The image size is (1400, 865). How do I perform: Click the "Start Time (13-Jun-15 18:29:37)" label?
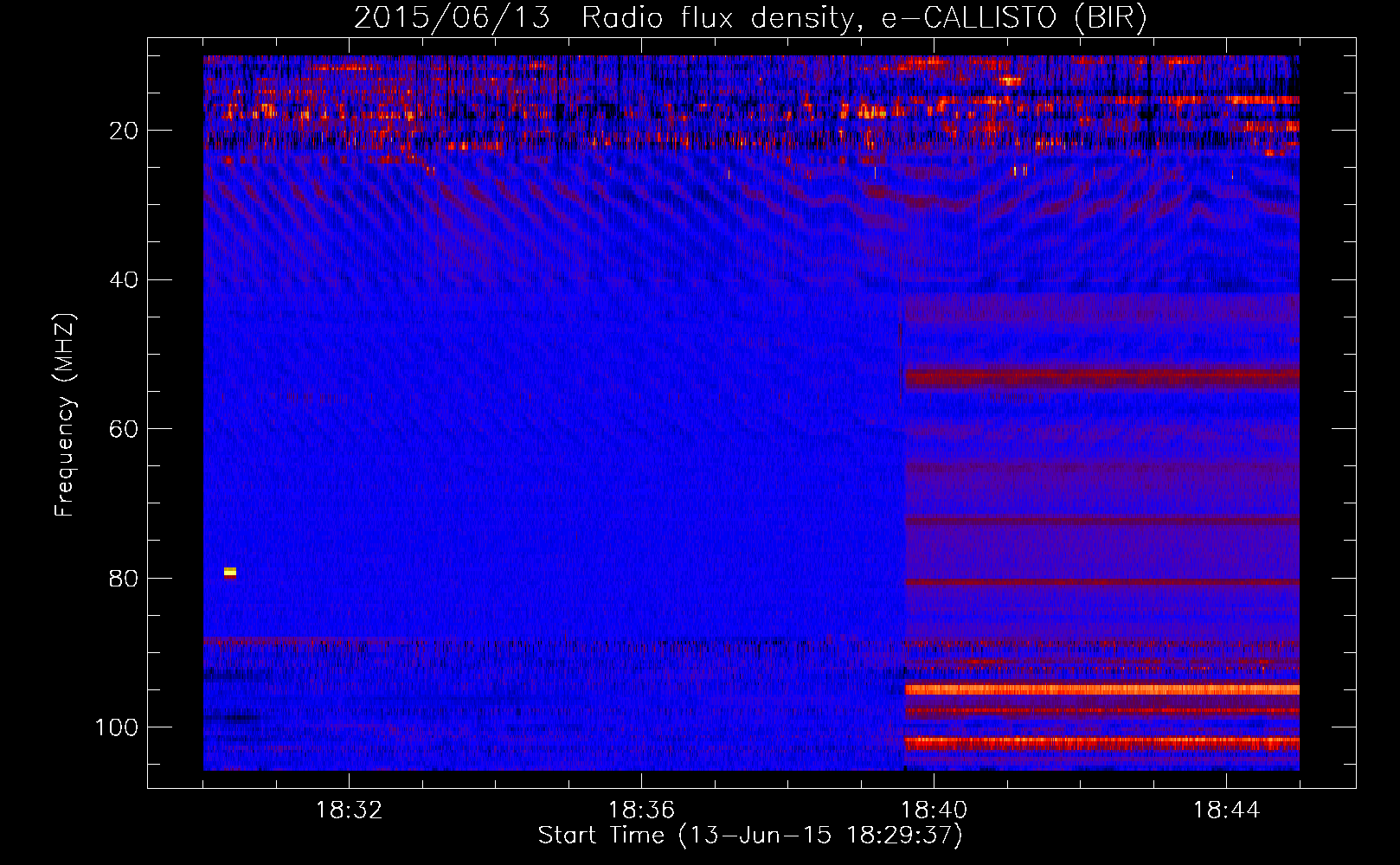click(x=750, y=836)
